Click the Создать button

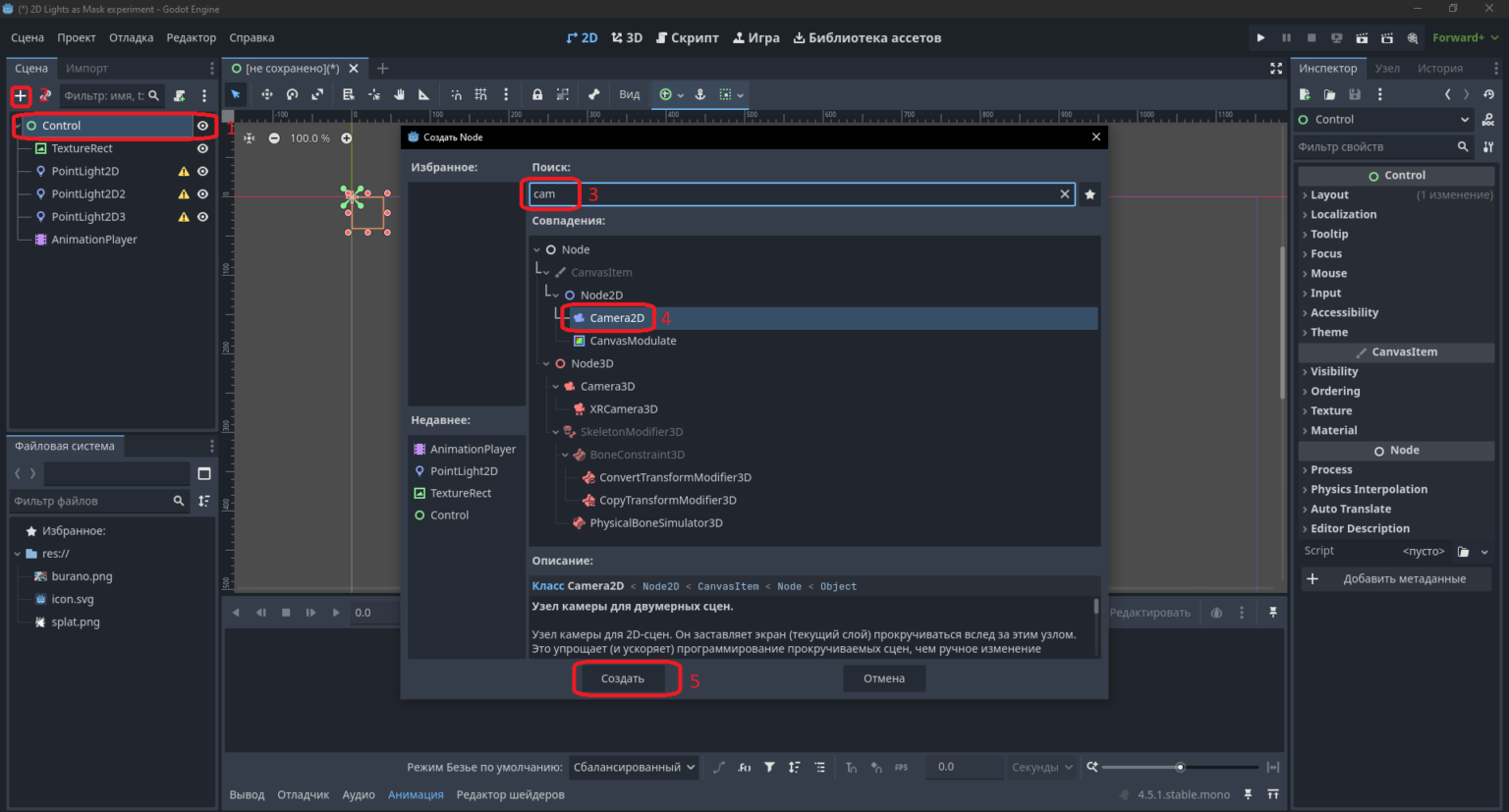pyautogui.click(x=623, y=678)
